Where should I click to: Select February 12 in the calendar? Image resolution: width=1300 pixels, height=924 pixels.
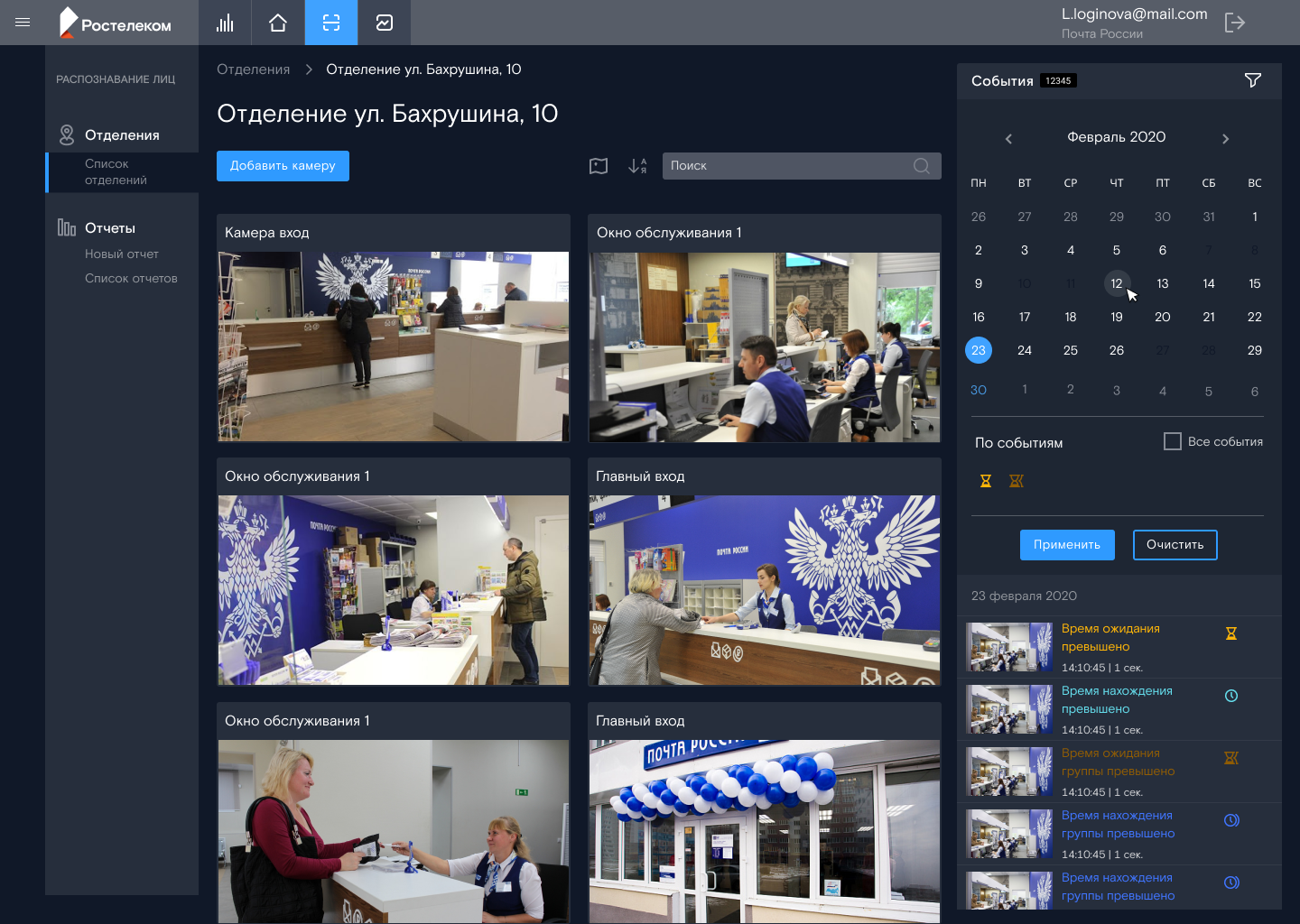(x=1117, y=283)
